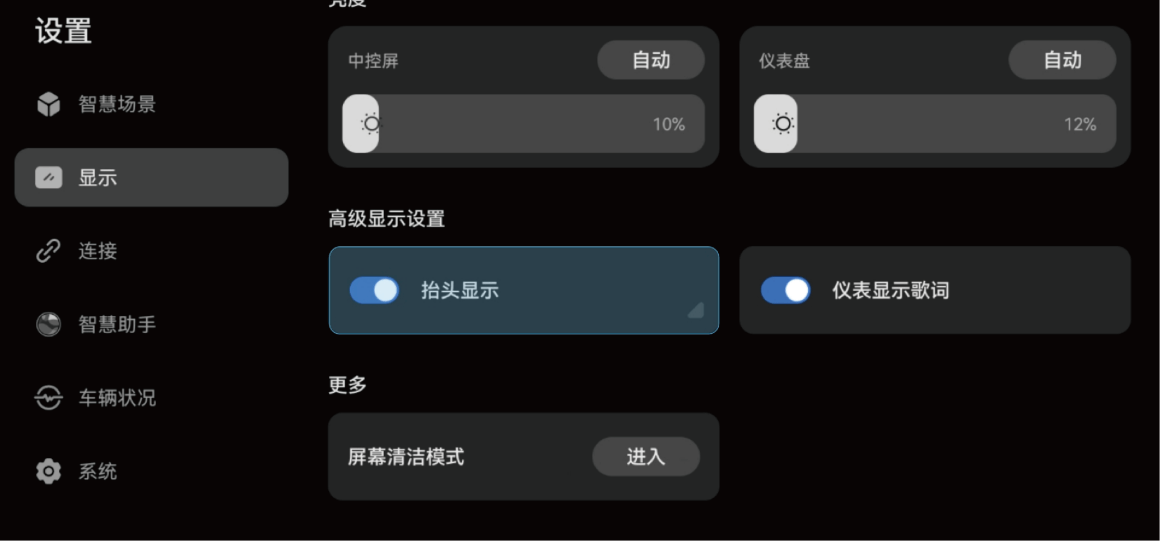
Task: Click the 中控屏 brightness sun icon
Action: pos(371,124)
